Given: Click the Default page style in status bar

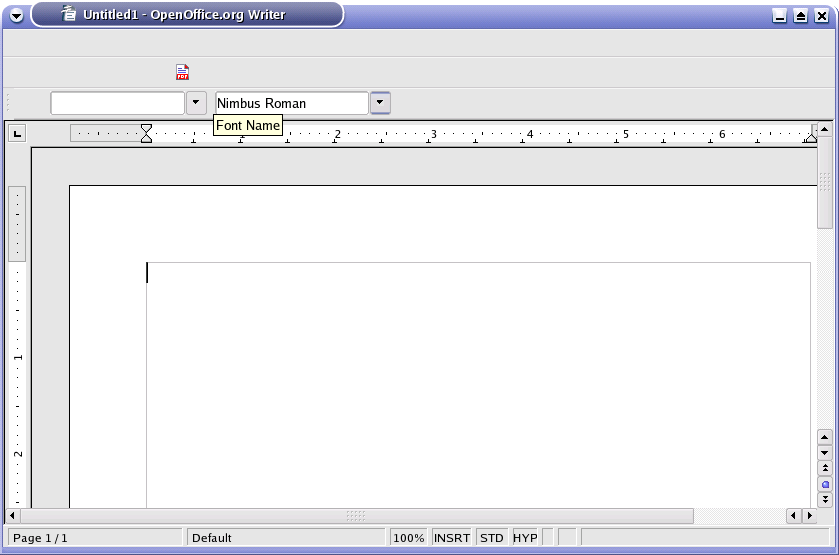Looking at the screenshot, I should (286, 538).
